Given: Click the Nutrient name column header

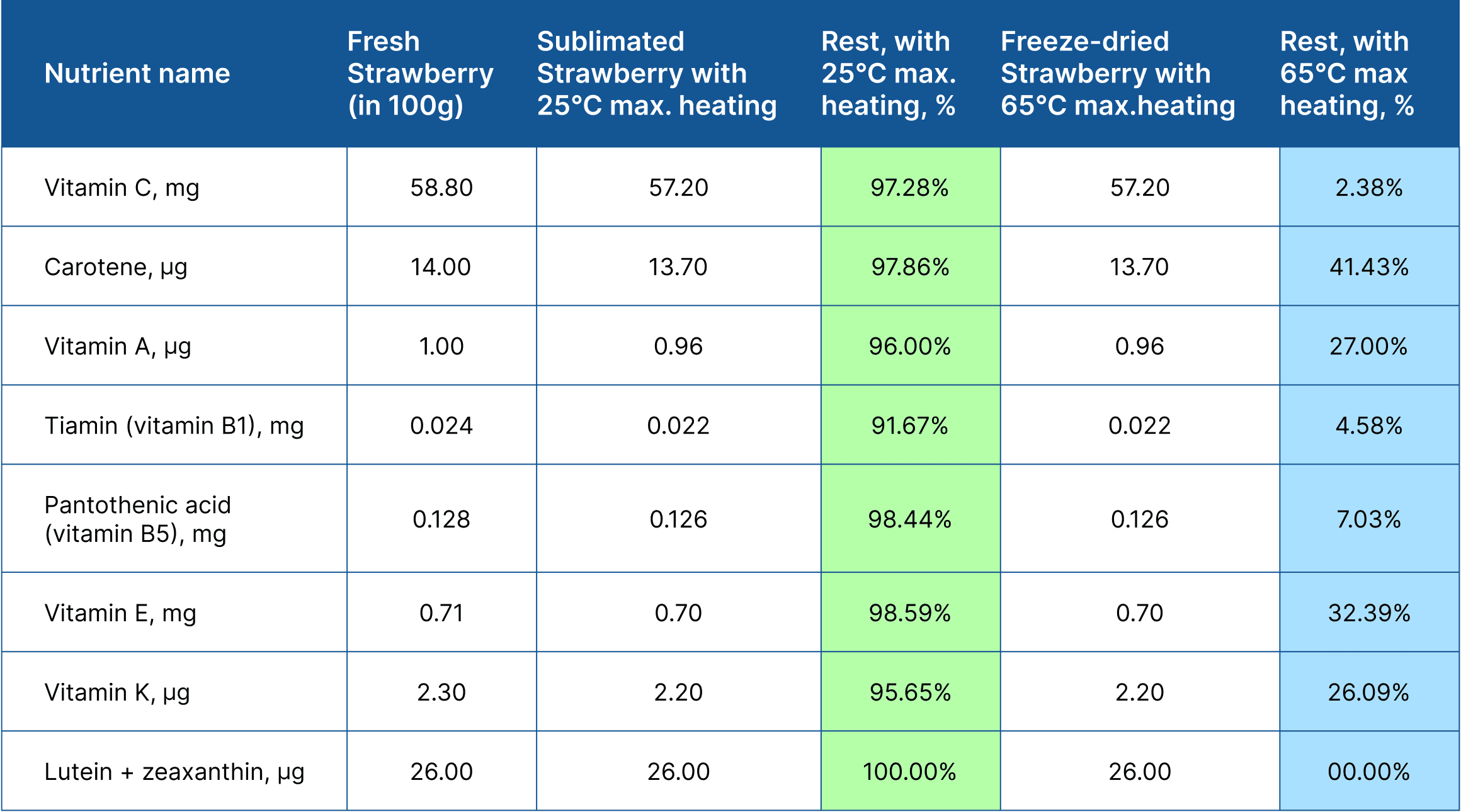Looking at the screenshot, I should [137, 74].
